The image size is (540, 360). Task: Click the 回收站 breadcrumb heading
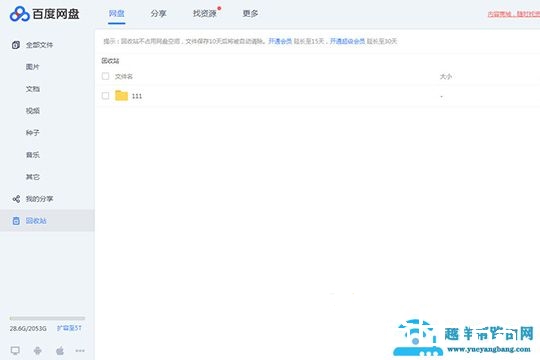click(x=110, y=61)
